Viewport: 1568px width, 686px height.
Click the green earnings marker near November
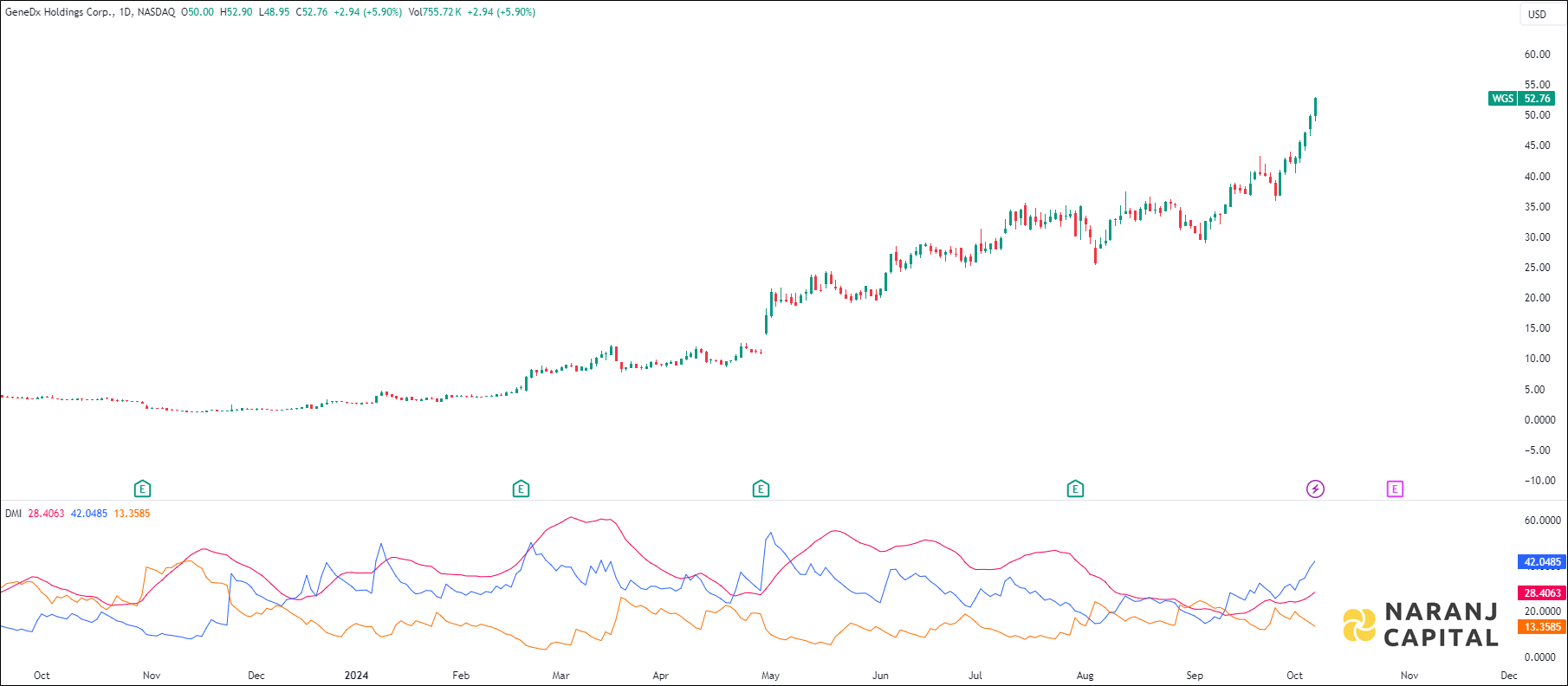click(142, 489)
